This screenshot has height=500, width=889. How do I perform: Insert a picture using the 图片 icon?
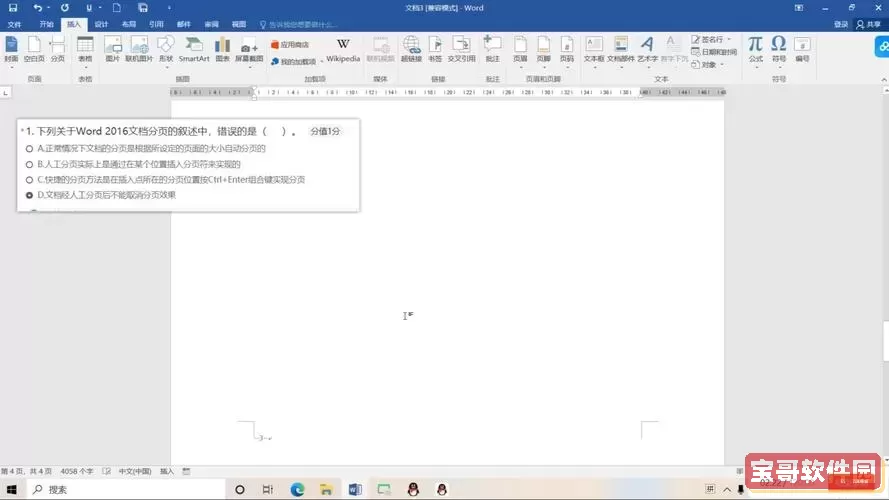(112, 49)
